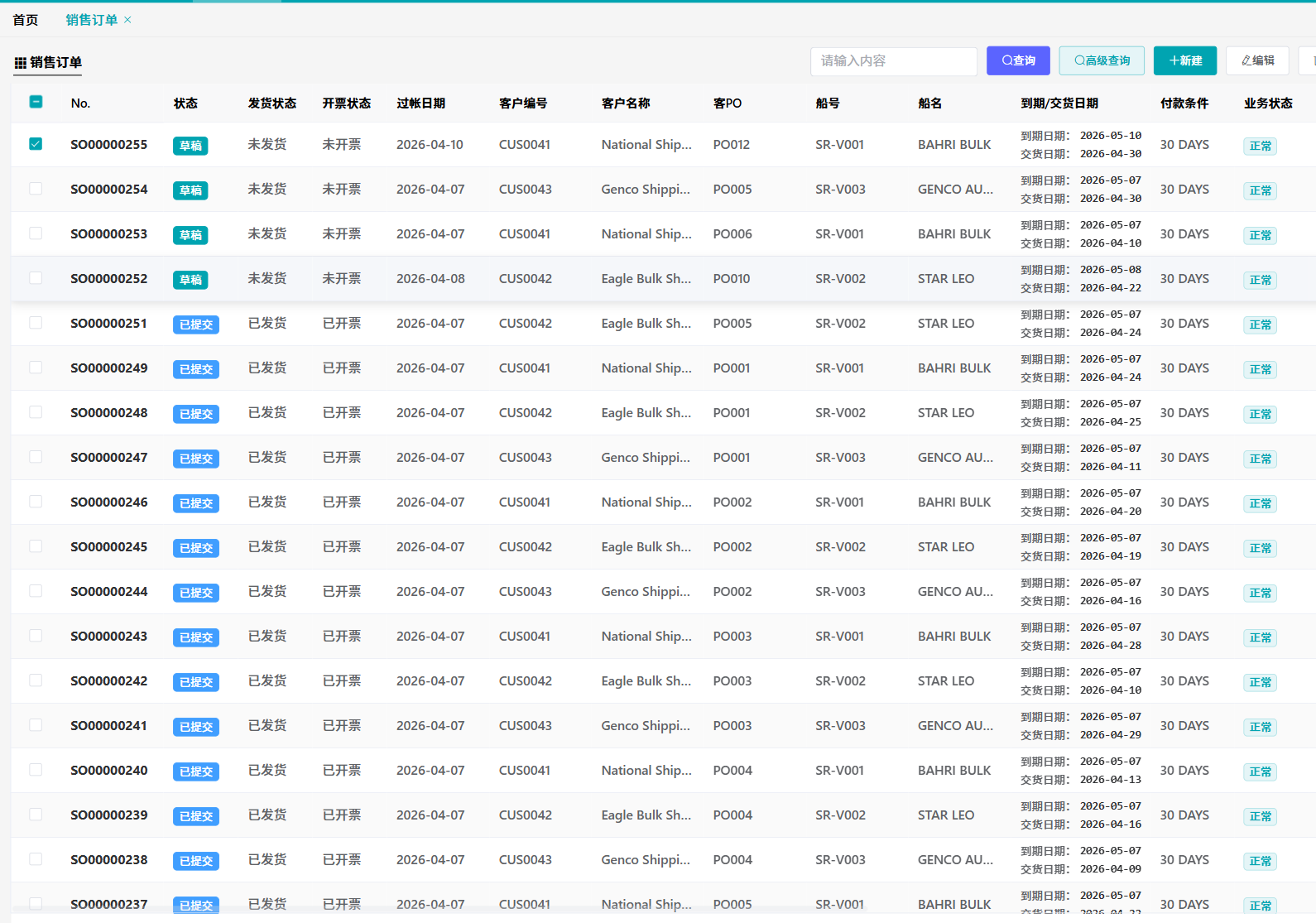Viewport: 1316px width, 923px height.
Task: Check the box for order SO00000254
Action: 36,189
